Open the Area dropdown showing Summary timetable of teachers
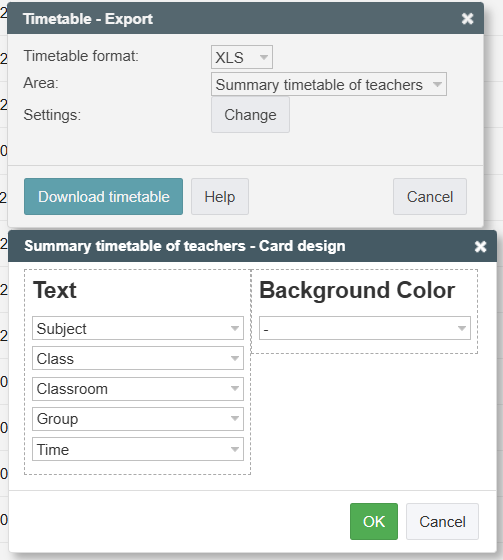 pyautogui.click(x=329, y=84)
